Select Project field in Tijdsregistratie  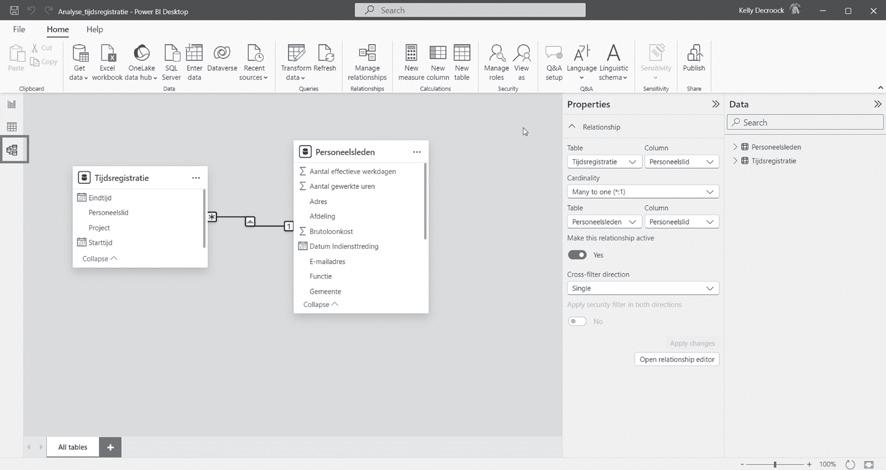(x=99, y=228)
